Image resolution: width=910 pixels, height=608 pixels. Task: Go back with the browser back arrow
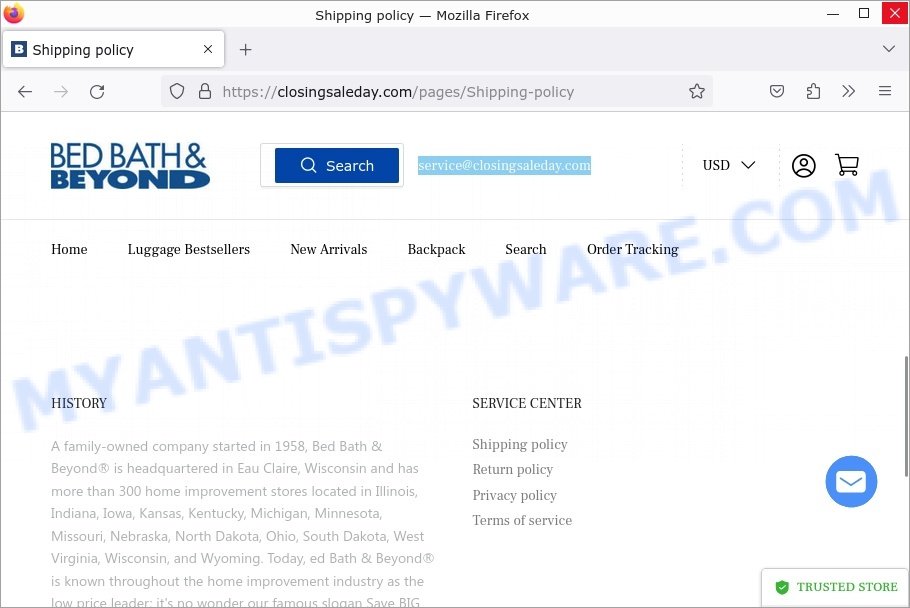click(25, 92)
